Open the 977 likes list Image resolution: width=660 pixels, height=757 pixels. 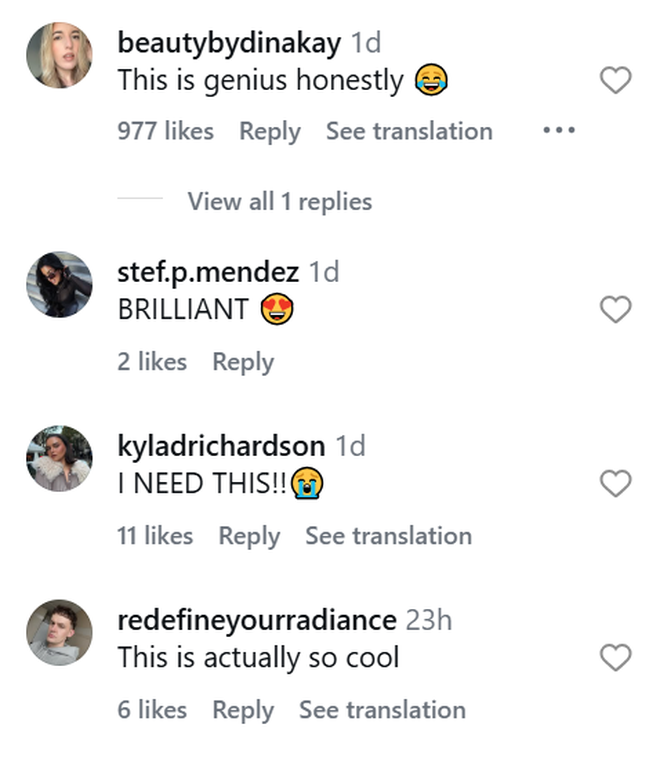[x=165, y=131]
